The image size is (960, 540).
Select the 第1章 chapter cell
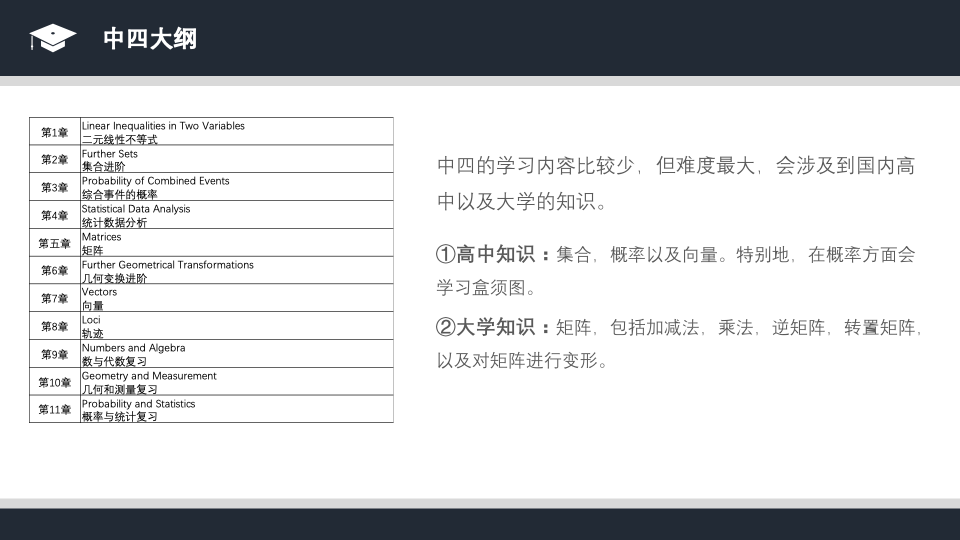[54, 132]
